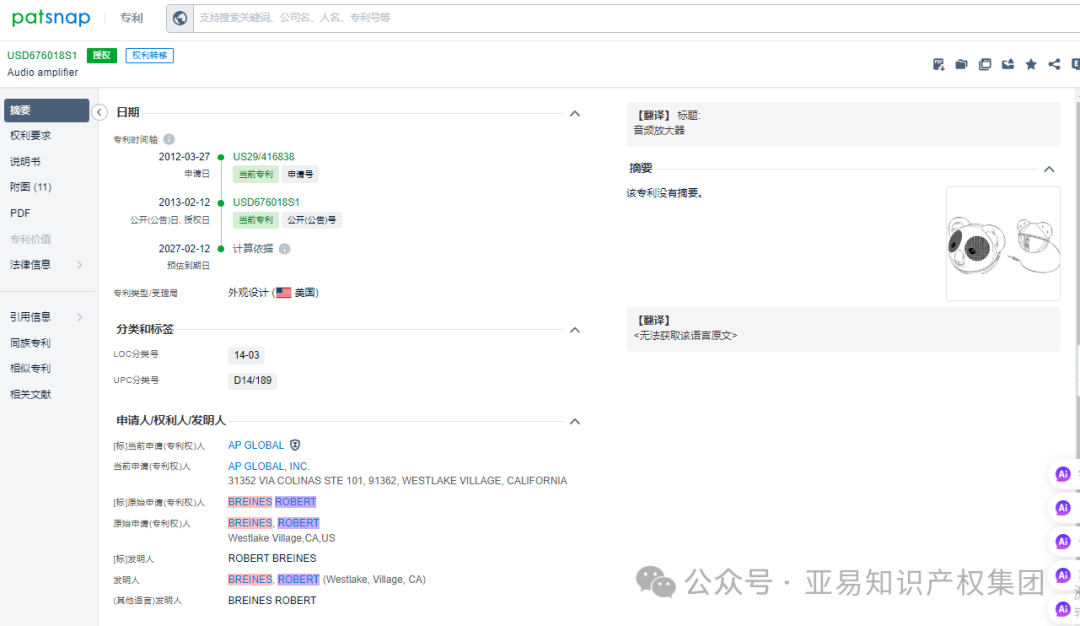This screenshot has width=1080, height=626.
Task: Expand the 法律信息 submenu
Action: [x=40, y=264]
